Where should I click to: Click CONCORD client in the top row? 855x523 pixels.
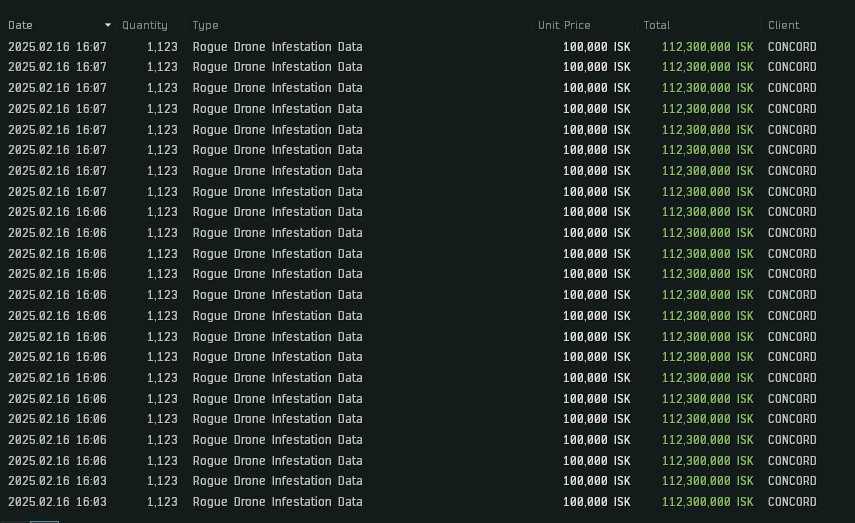(x=792, y=47)
